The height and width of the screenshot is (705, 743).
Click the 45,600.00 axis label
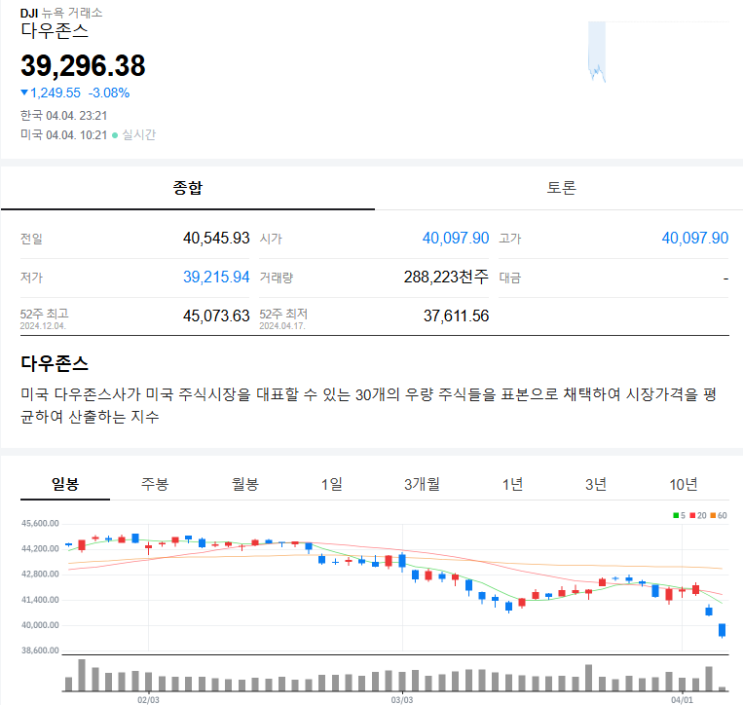[40, 524]
